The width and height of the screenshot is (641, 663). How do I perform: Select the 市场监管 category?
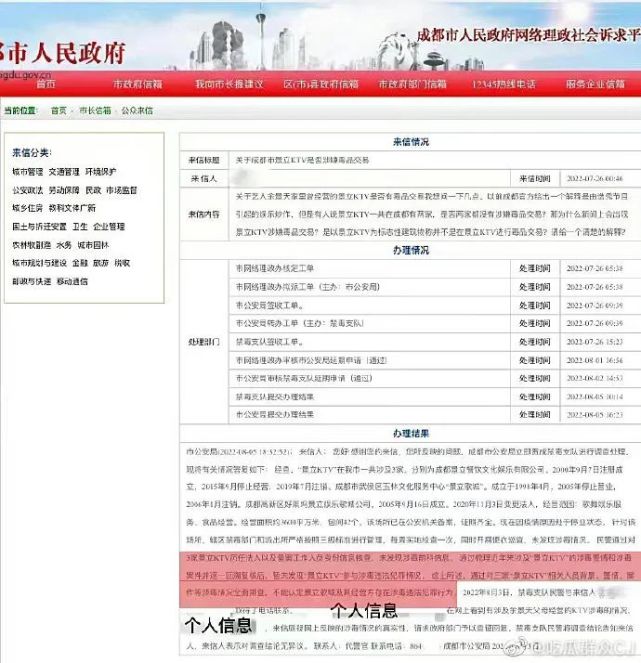coord(121,190)
